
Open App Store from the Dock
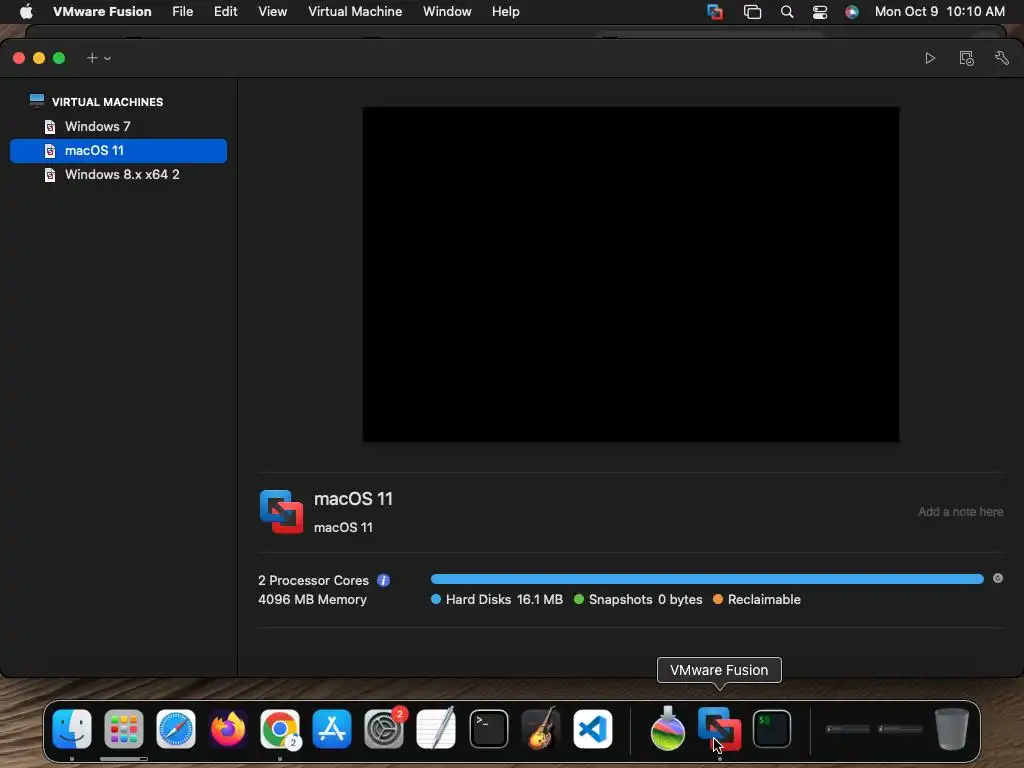[332, 729]
